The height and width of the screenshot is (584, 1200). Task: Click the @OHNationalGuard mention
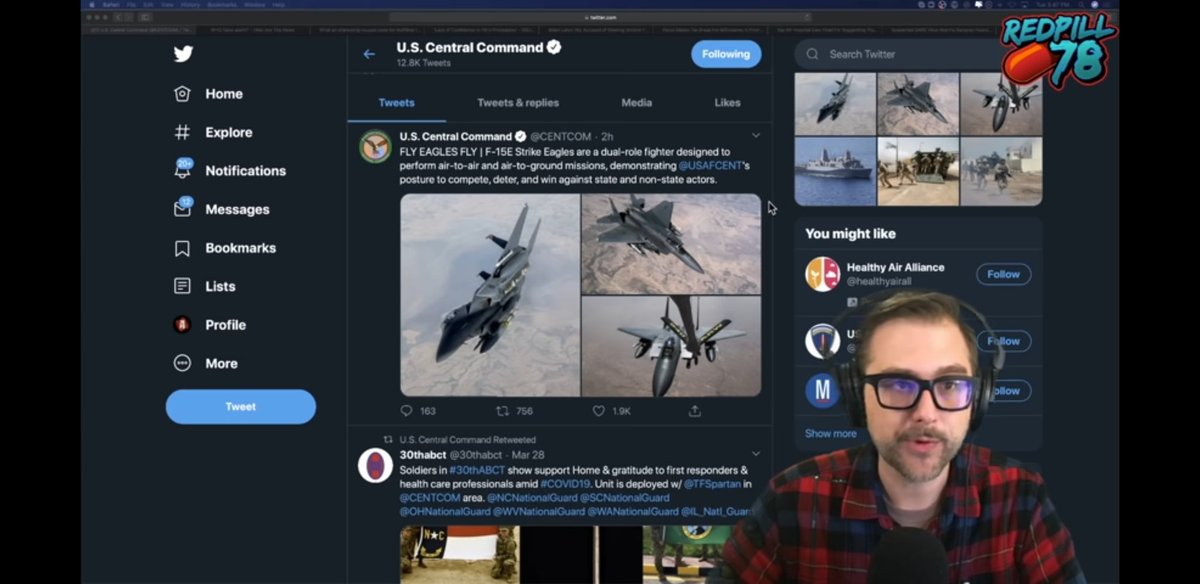[x=444, y=511]
